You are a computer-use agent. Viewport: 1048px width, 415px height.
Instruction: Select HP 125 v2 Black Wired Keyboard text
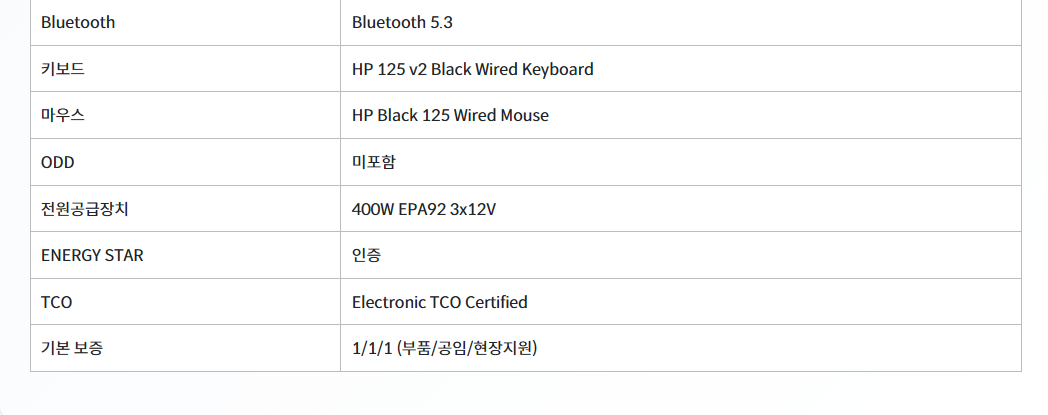click(473, 69)
